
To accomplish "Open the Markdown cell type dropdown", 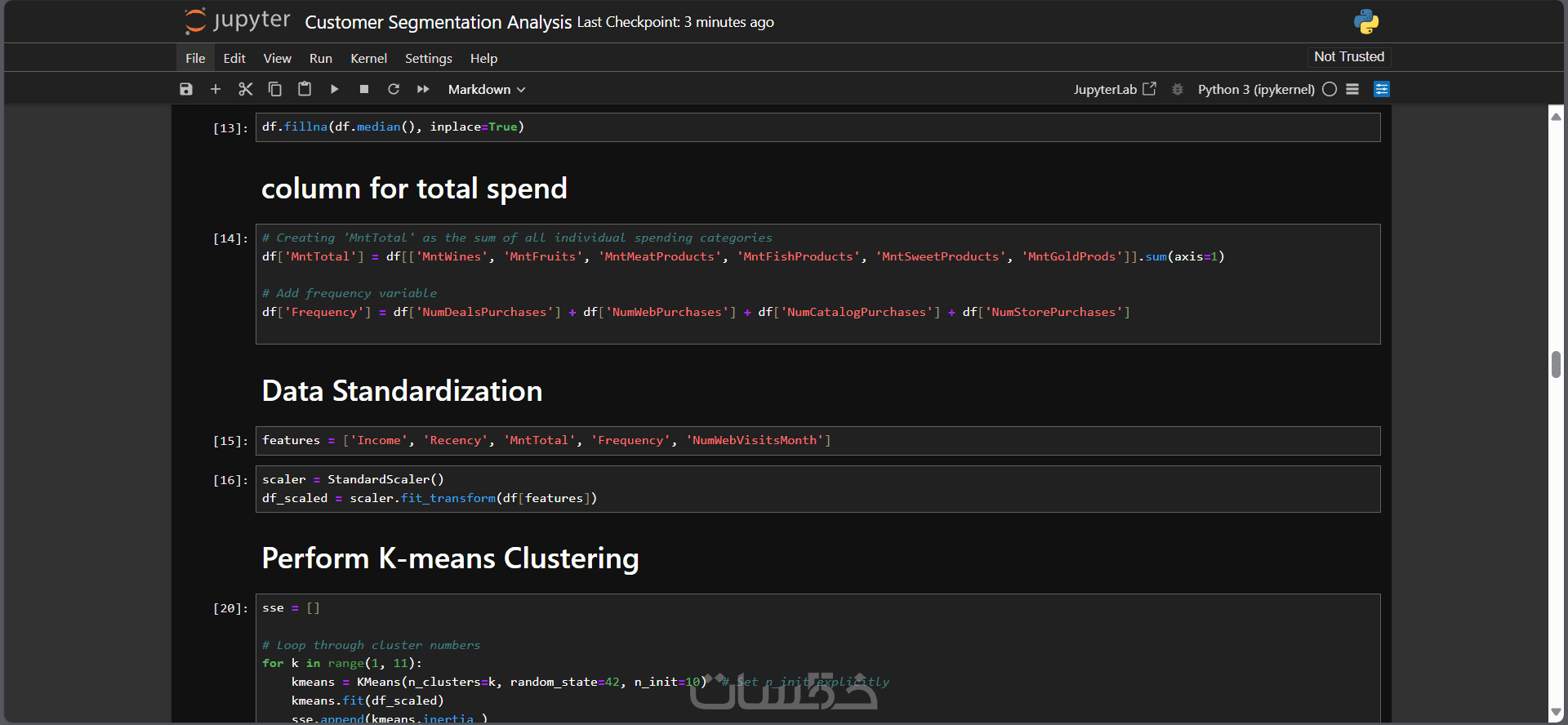I will pos(486,89).
